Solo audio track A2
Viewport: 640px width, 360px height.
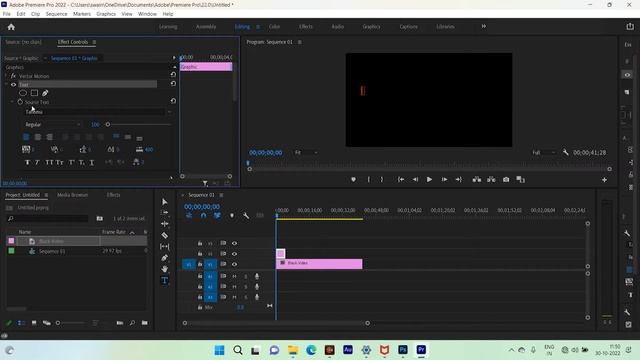245,287
